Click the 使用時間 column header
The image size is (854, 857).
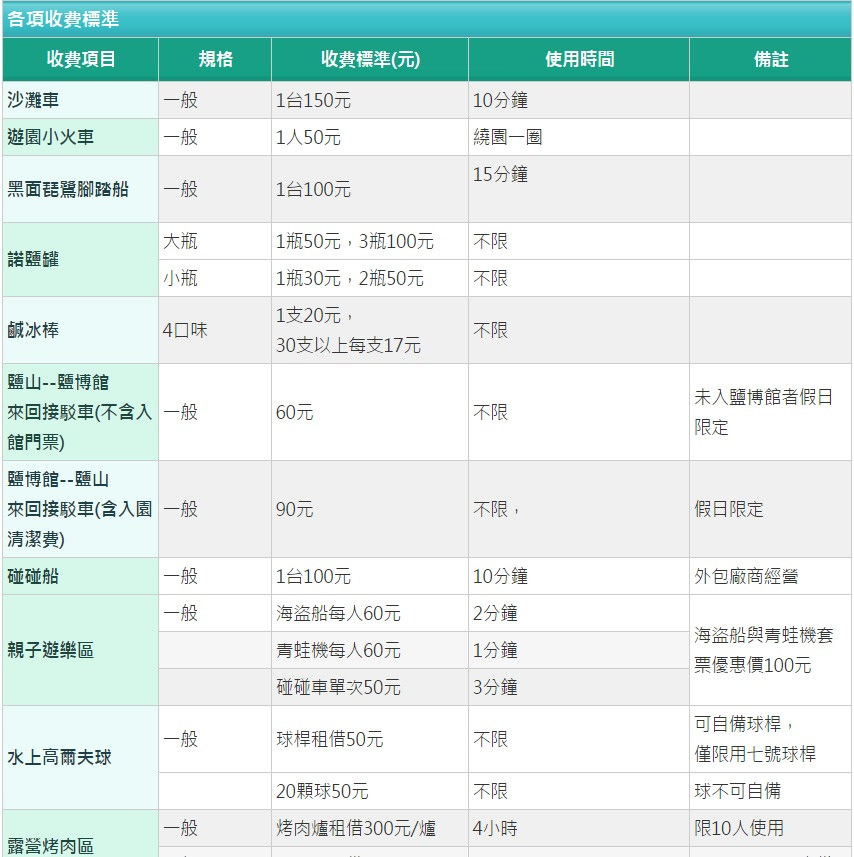pos(579,59)
